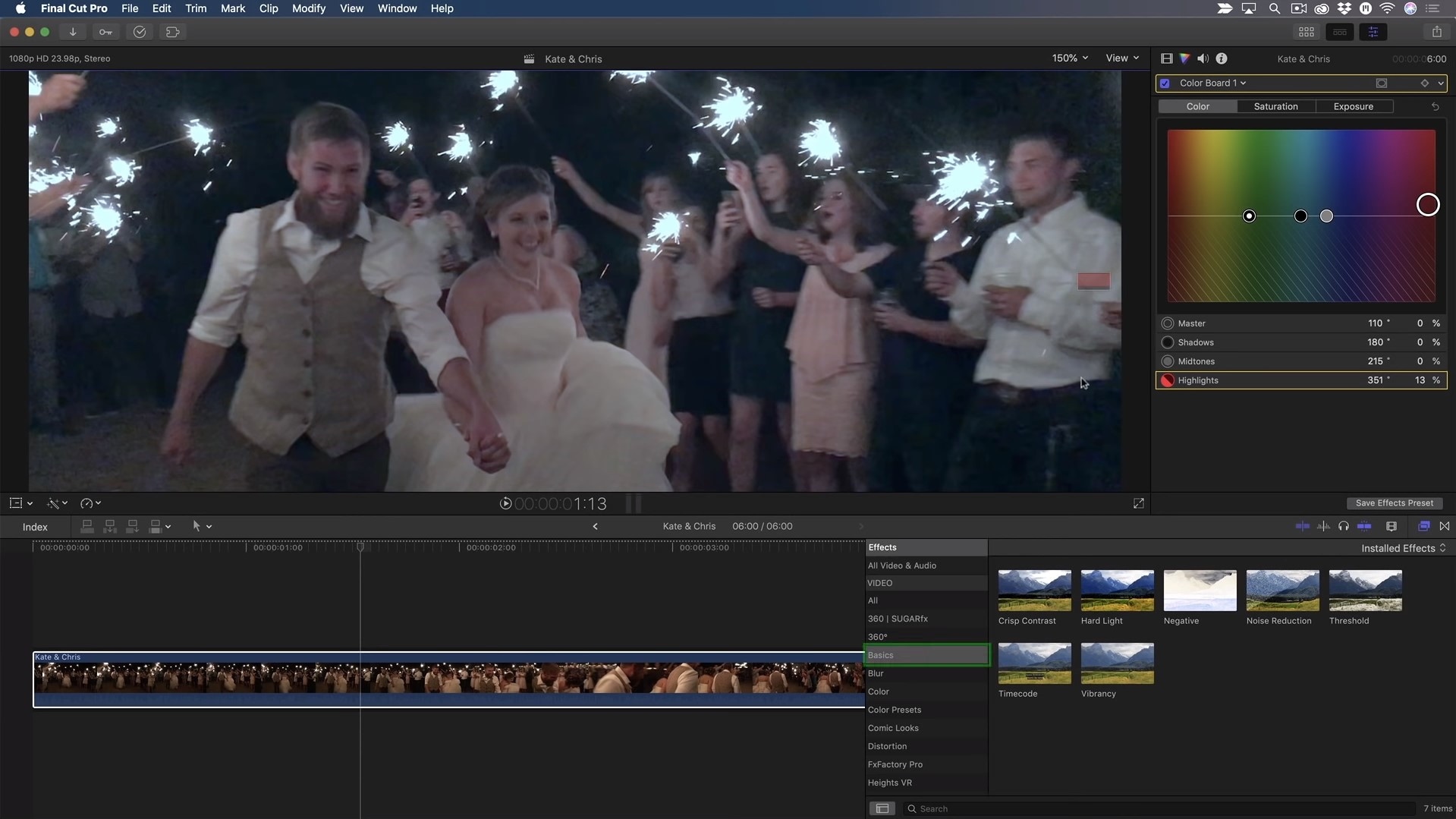Open the keyword editor key icon
Viewport: 1456px width, 819px height.
pyautogui.click(x=105, y=32)
